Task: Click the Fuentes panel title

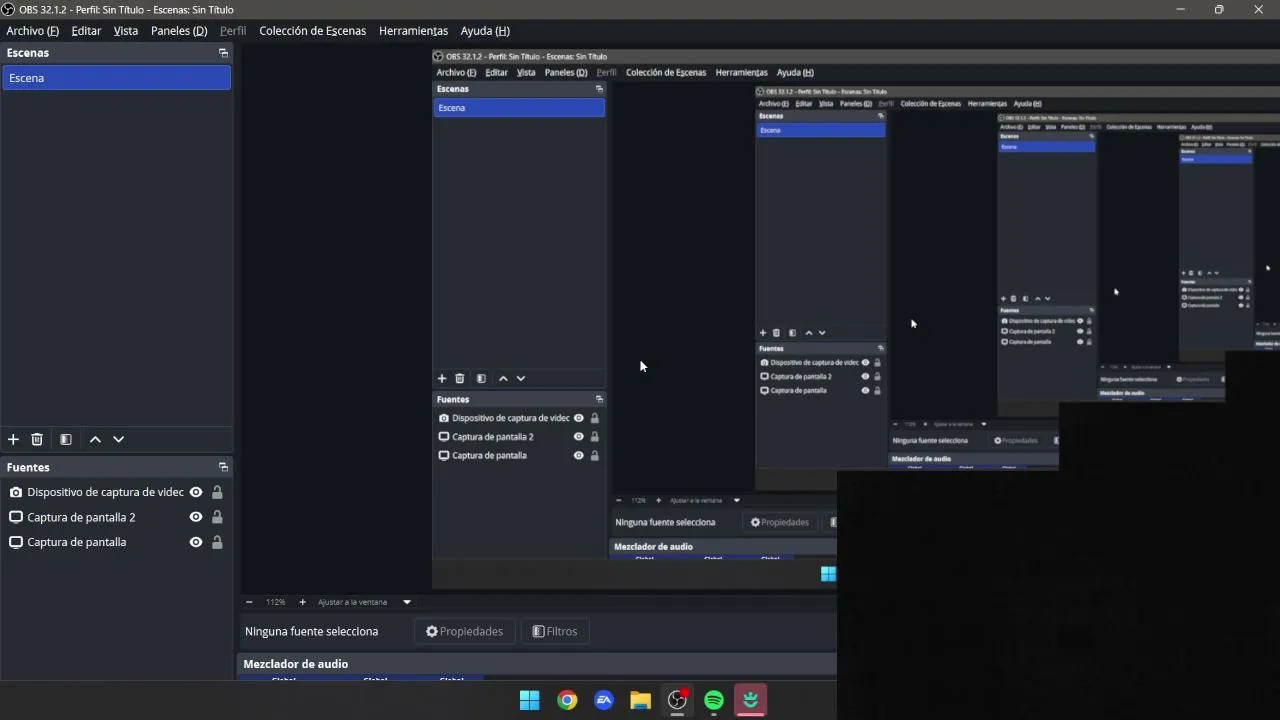Action: [x=28, y=467]
